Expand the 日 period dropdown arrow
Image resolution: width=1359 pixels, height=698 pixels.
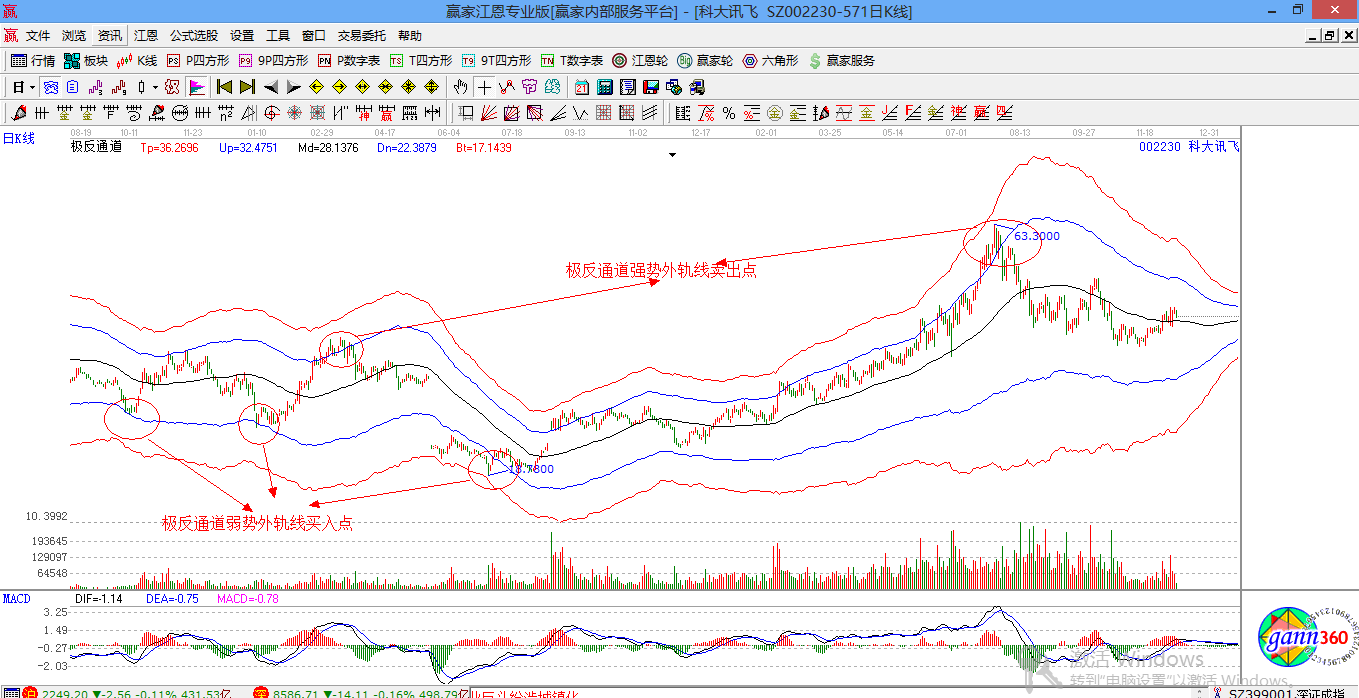click(x=32, y=87)
